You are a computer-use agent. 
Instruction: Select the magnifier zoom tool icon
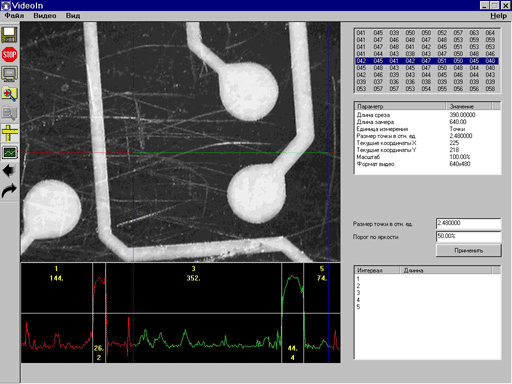tap(9, 94)
